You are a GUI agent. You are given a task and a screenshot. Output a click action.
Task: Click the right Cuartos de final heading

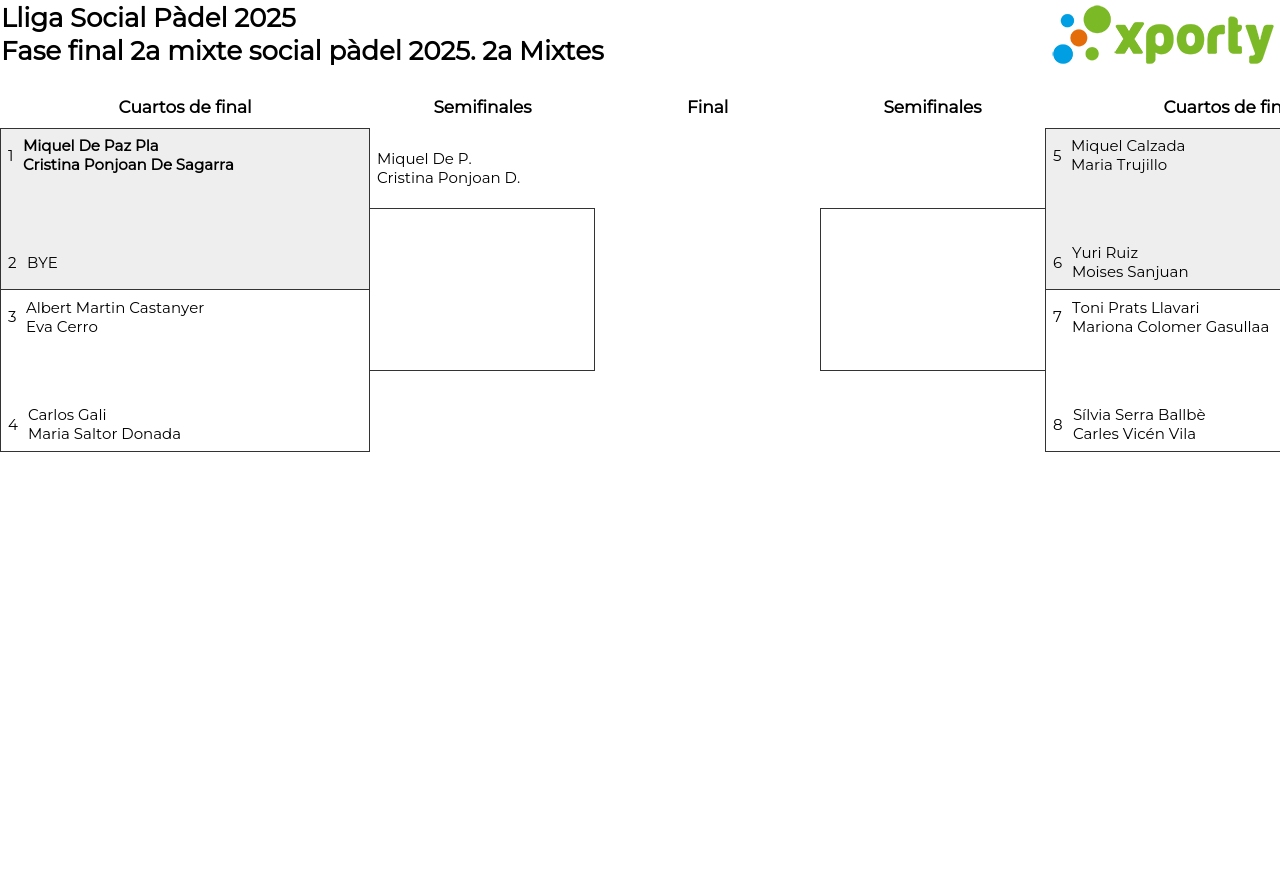pyautogui.click(x=1220, y=107)
